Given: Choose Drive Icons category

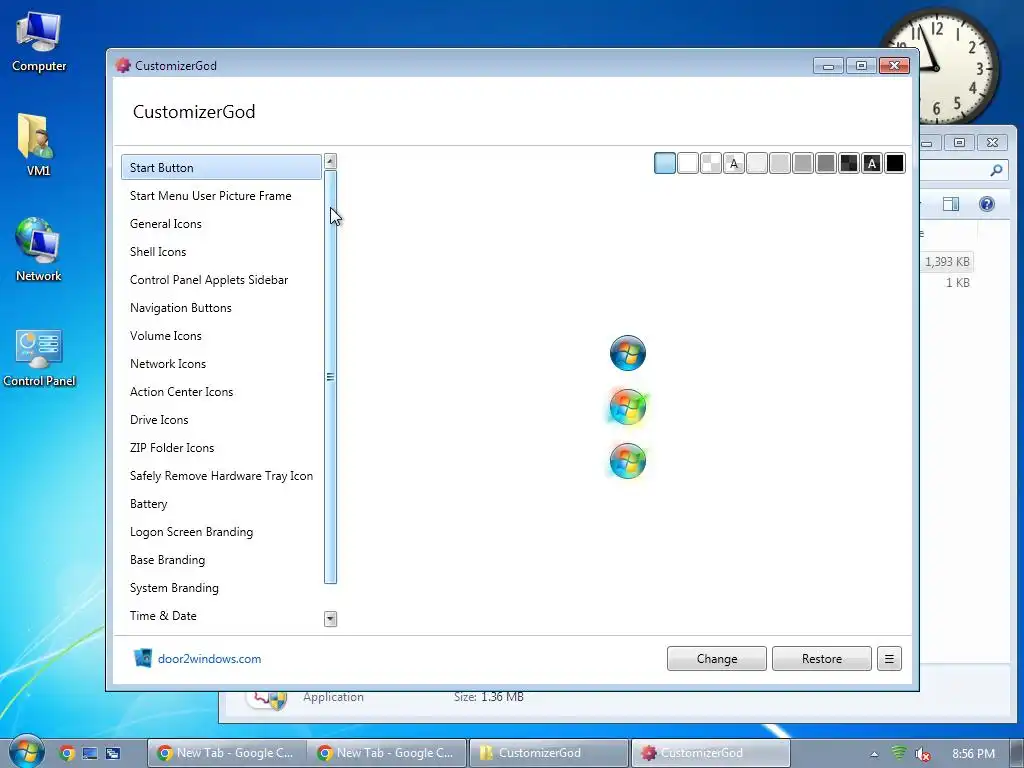Looking at the screenshot, I should (221, 421).
